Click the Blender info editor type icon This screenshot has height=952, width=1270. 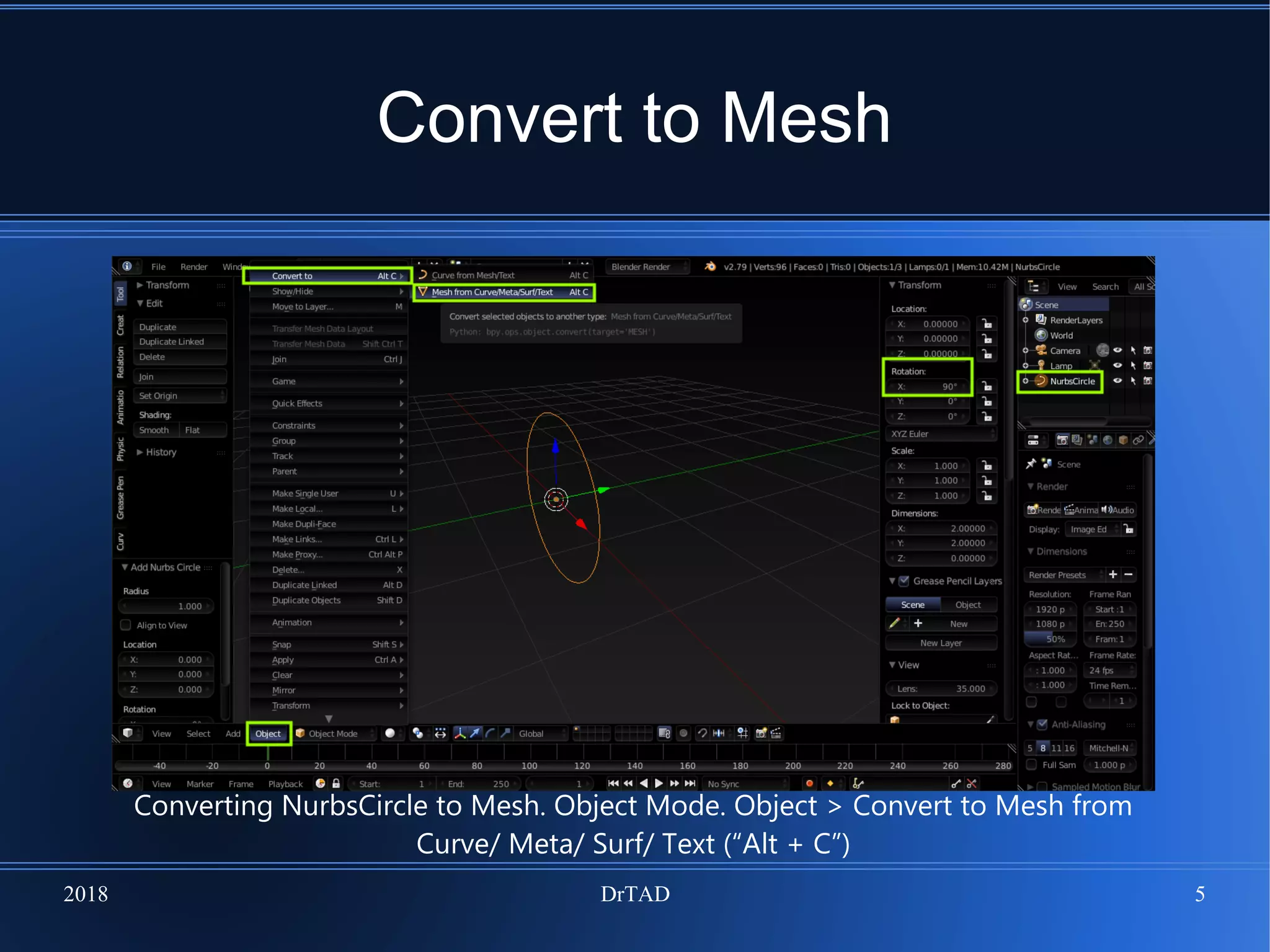click(x=127, y=266)
